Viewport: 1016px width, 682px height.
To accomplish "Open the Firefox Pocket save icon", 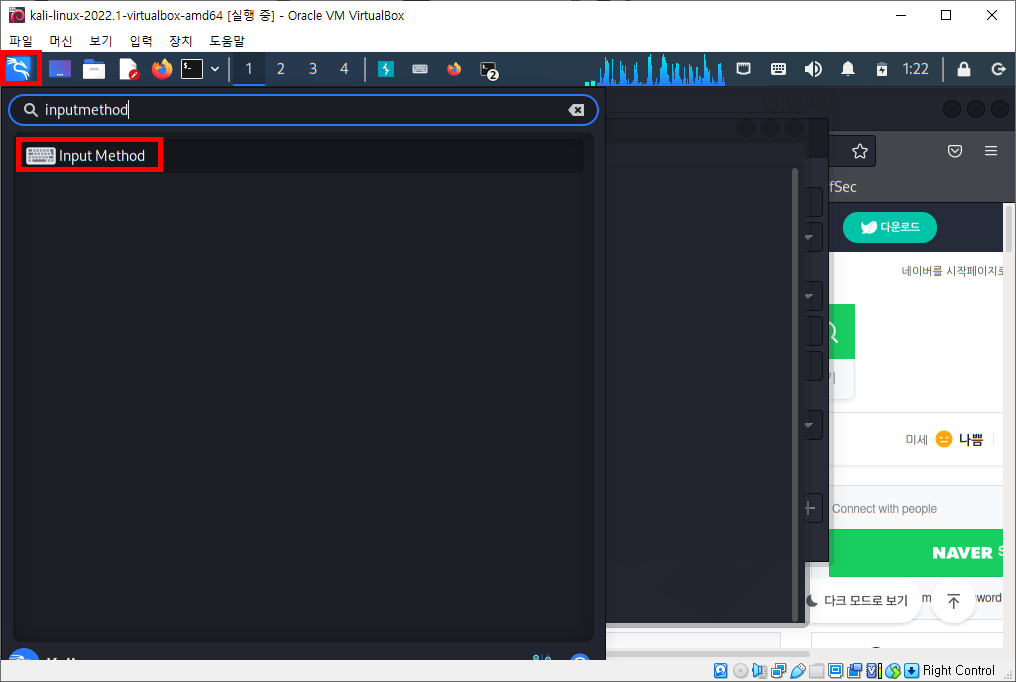I will click(955, 152).
